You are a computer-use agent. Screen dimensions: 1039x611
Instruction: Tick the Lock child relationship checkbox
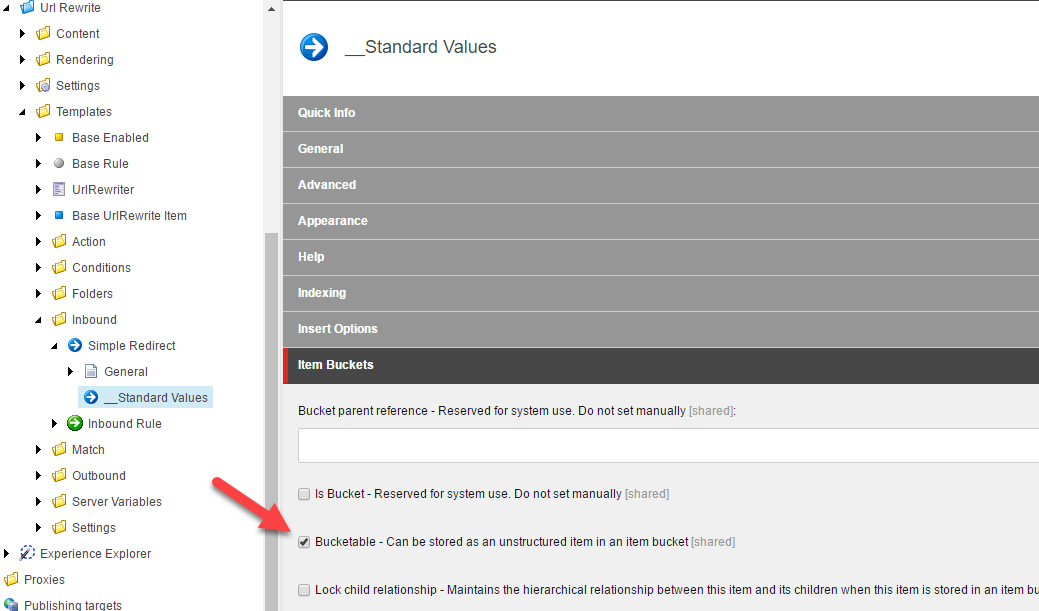[304, 590]
